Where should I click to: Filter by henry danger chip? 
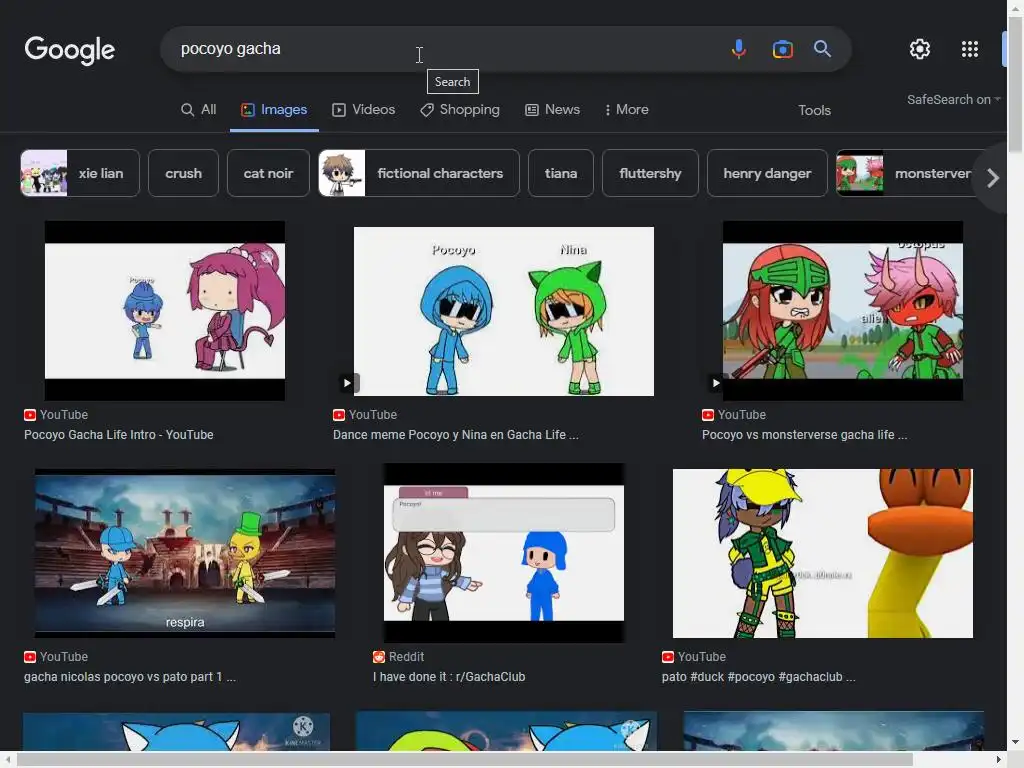767,173
